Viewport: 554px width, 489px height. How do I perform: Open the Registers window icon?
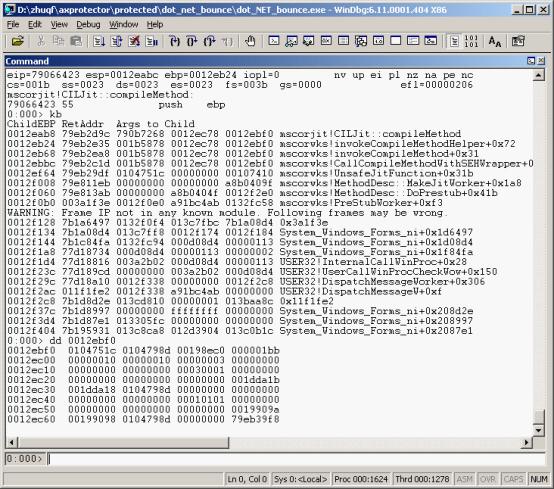pyautogui.click(x=326, y=41)
